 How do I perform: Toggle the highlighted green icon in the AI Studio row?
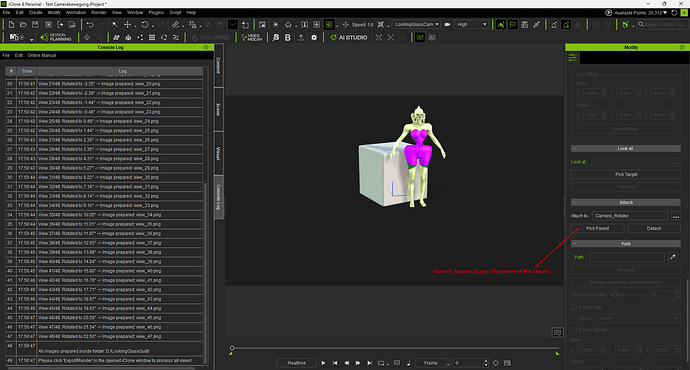[420, 37]
